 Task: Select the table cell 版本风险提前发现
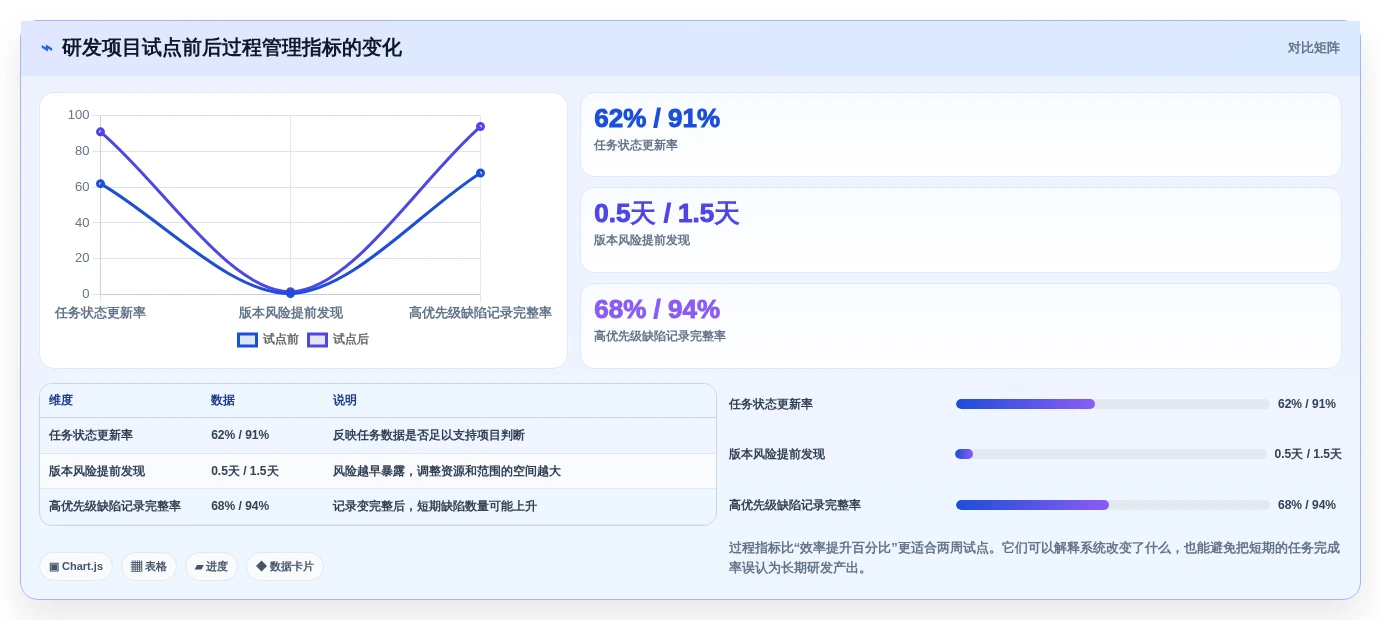pyautogui.click(x=97, y=471)
